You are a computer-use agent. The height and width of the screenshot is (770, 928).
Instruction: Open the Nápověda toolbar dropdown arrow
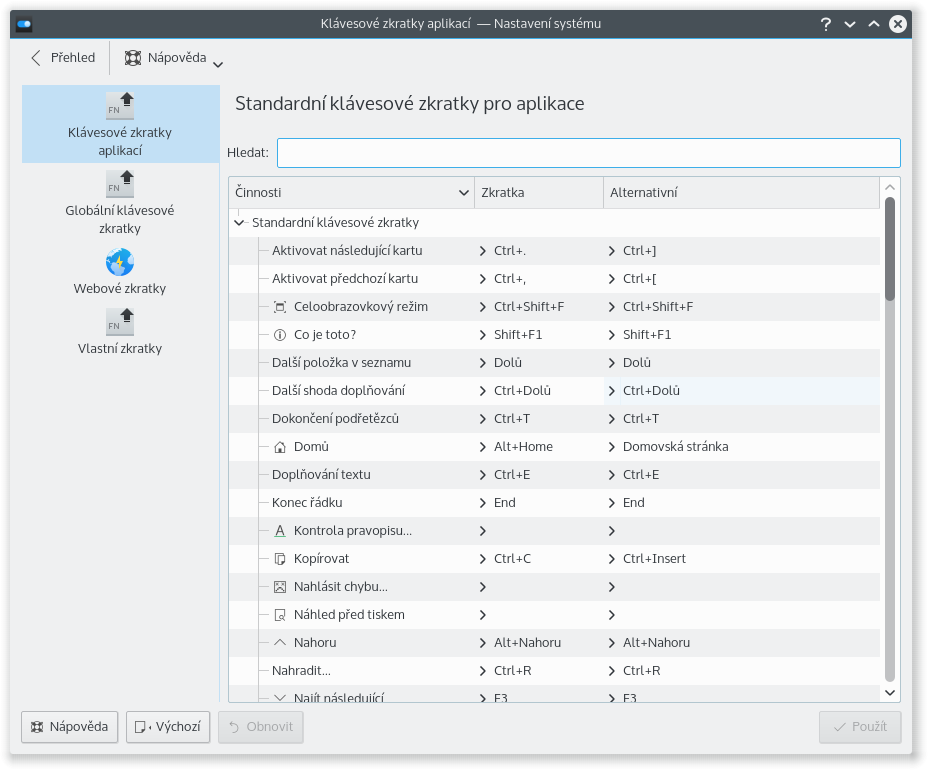(x=218, y=65)
